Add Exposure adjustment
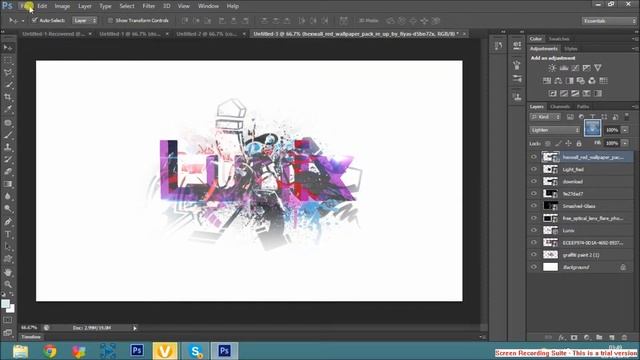 pyautogui.click(x=587, y=68)
